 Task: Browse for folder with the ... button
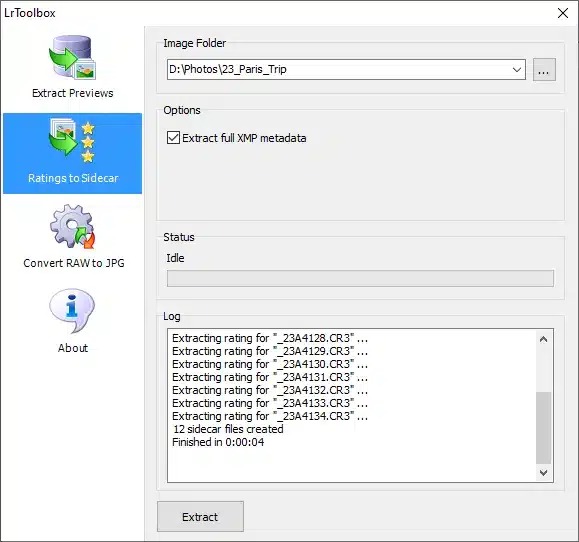pyautogui.click(x=544, y=69)
